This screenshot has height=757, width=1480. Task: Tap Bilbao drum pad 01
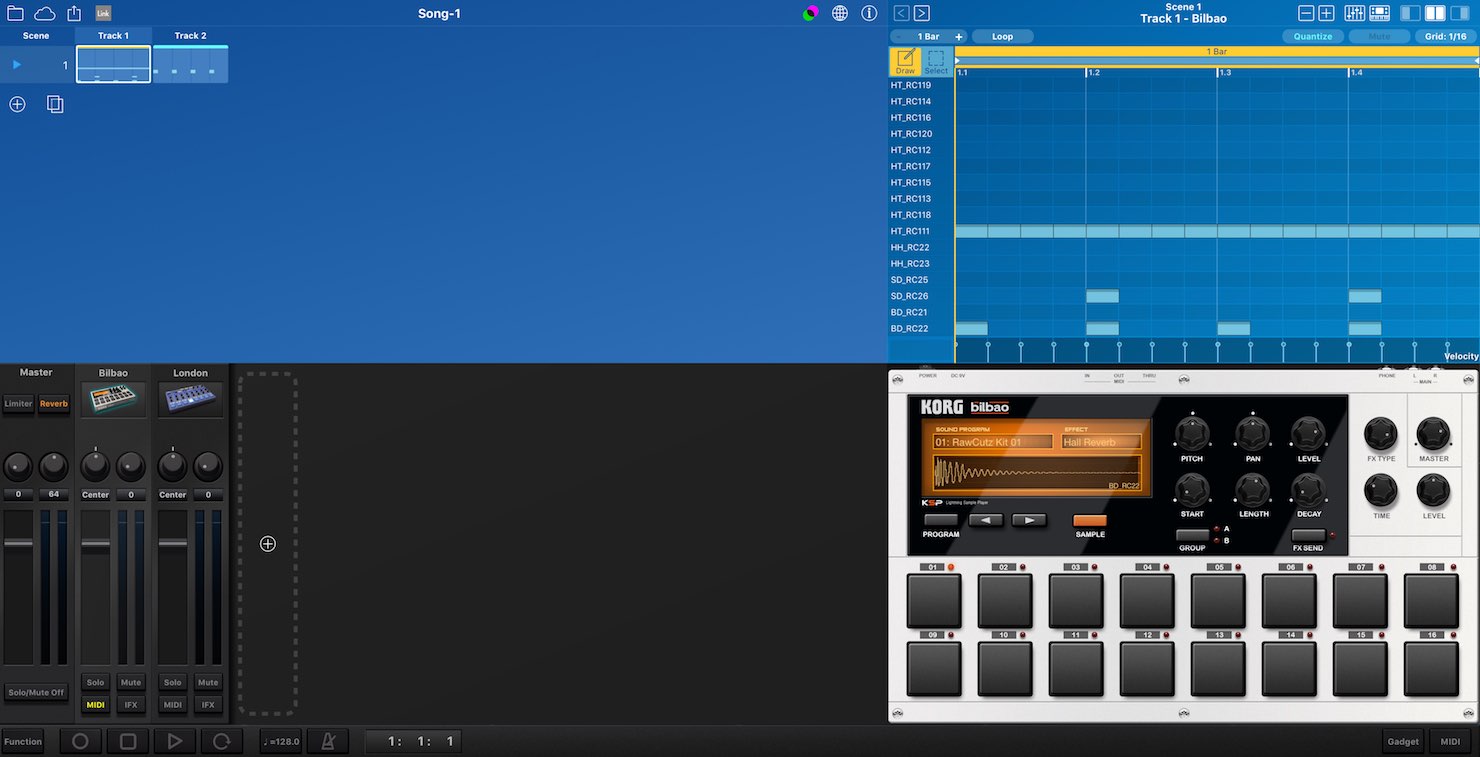934,601
